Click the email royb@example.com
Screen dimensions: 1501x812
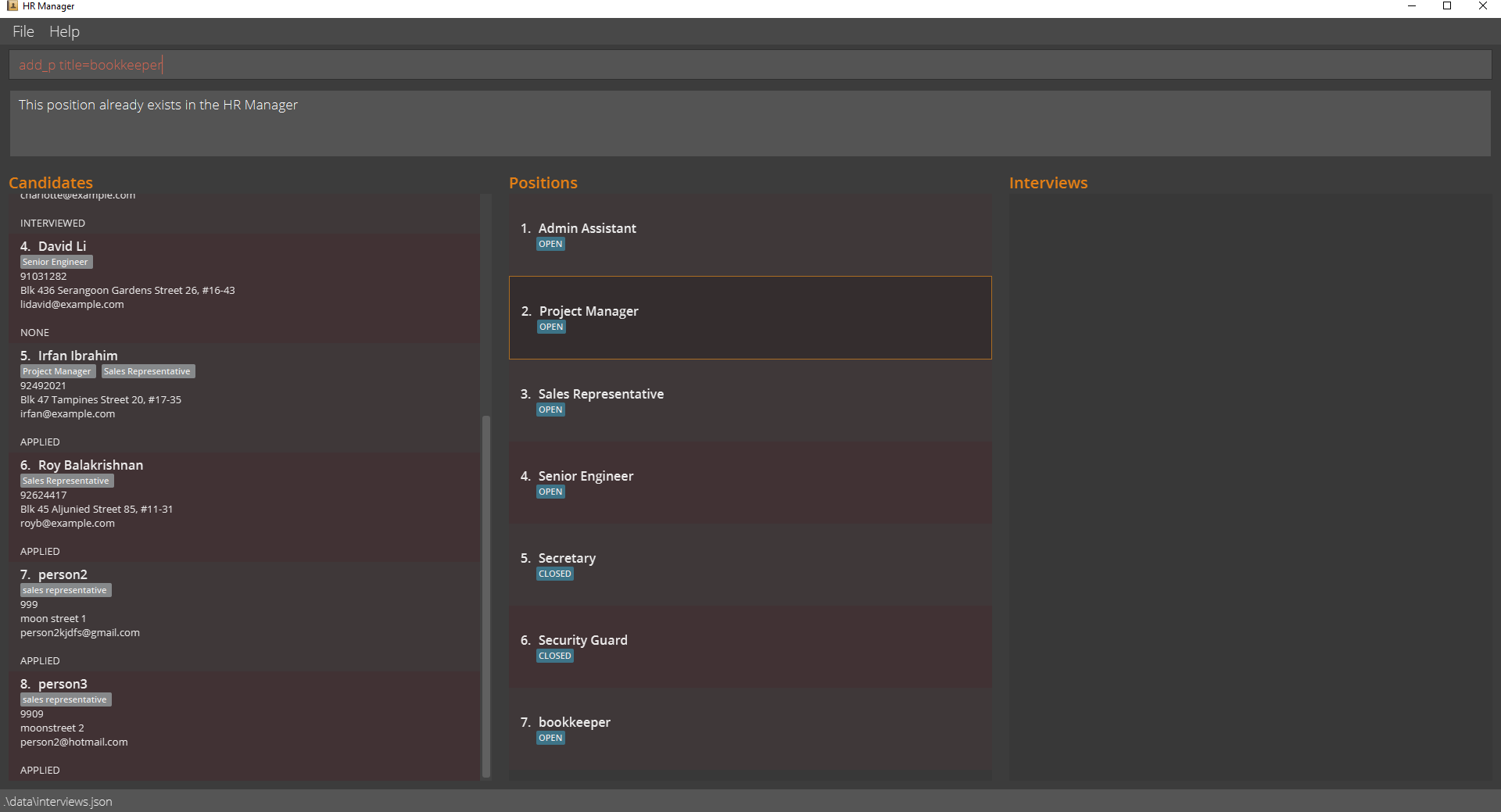tap(67, 524)
